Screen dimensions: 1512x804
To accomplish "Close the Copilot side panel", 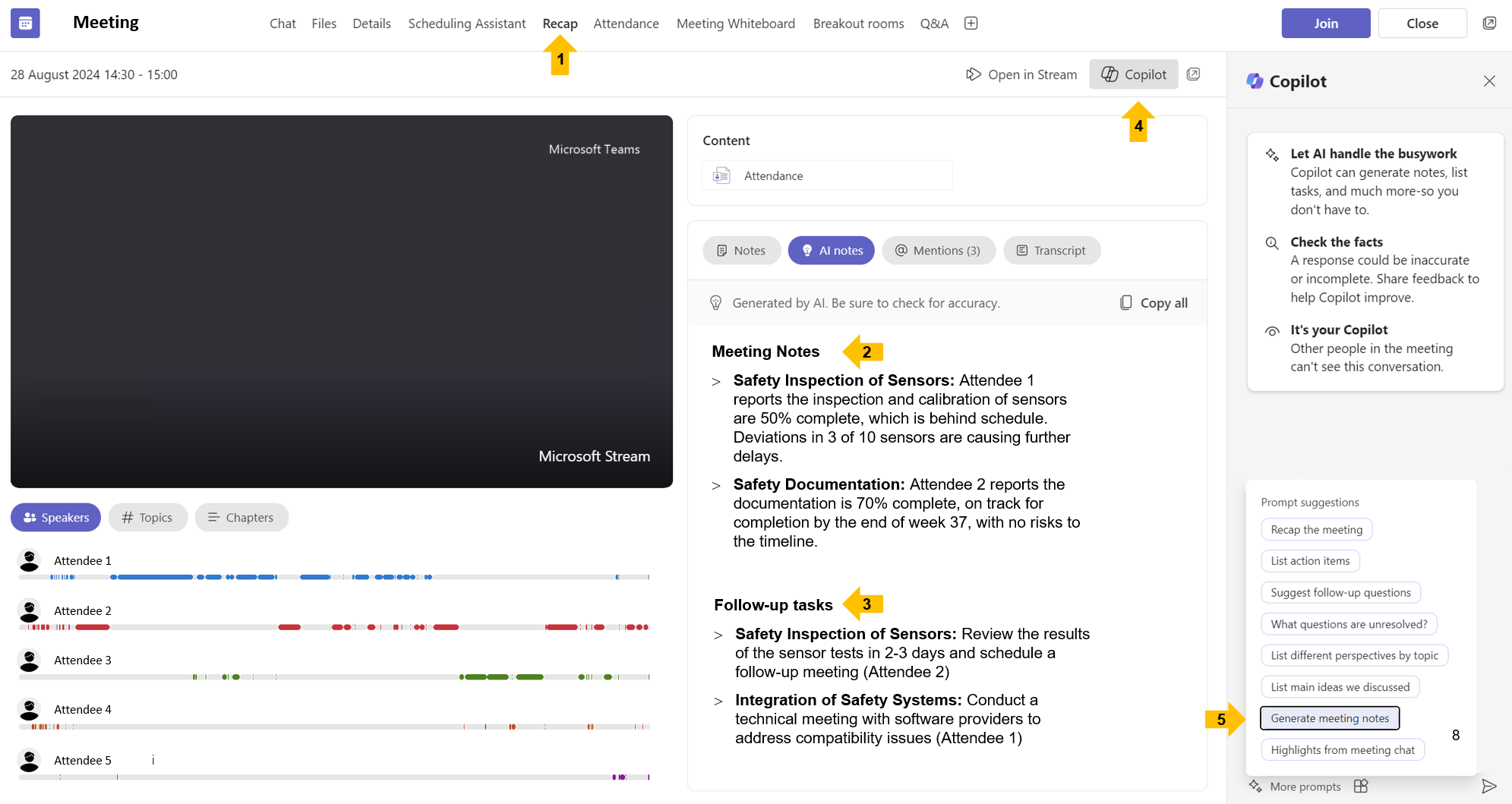I will (x=1489, y=81).
